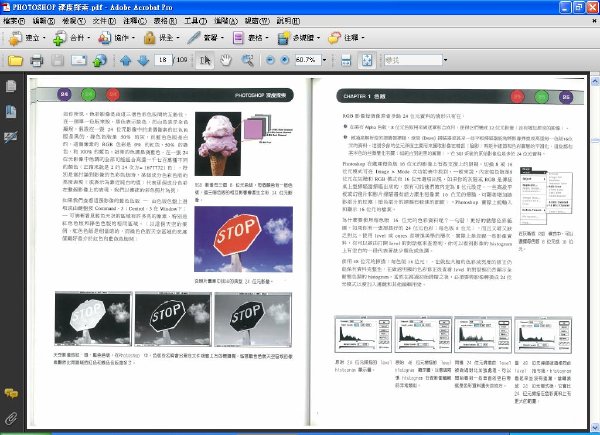Expand the 協作 Collaborate task dropdown
The width and height of the screenshot is (600, 435).
[x=133, y=38]
